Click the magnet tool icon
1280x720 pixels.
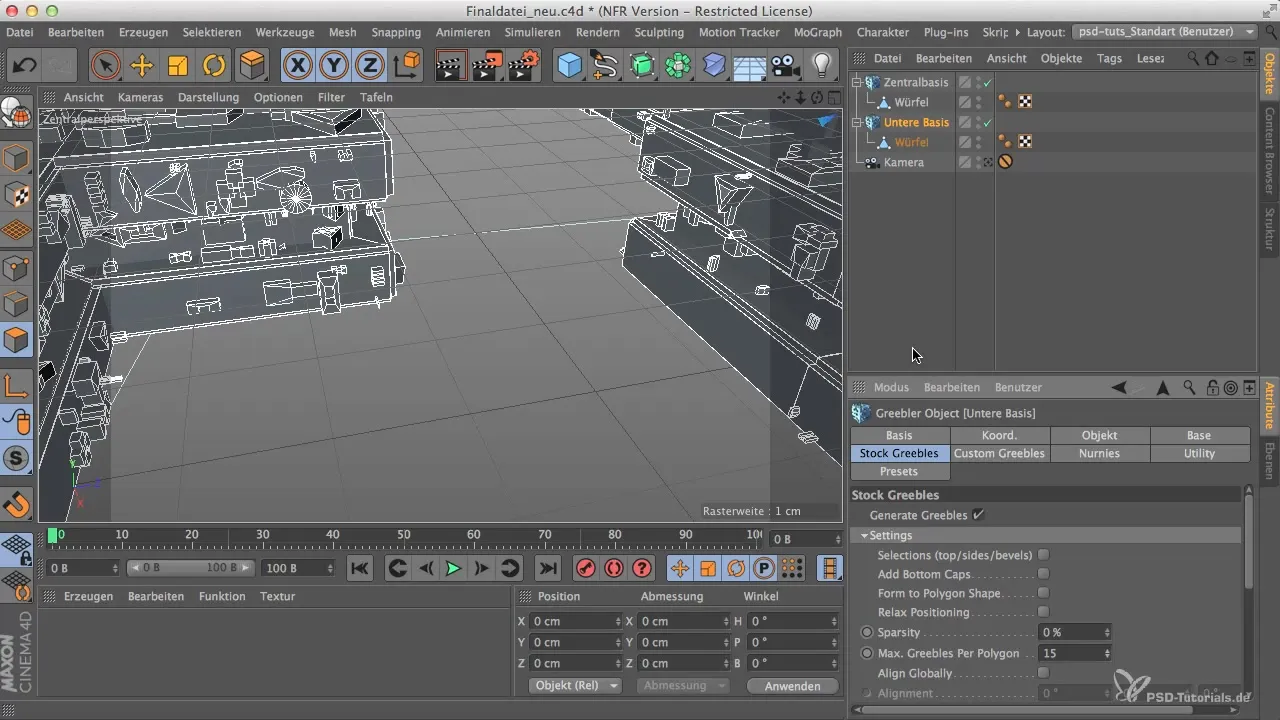pos(16,504)
